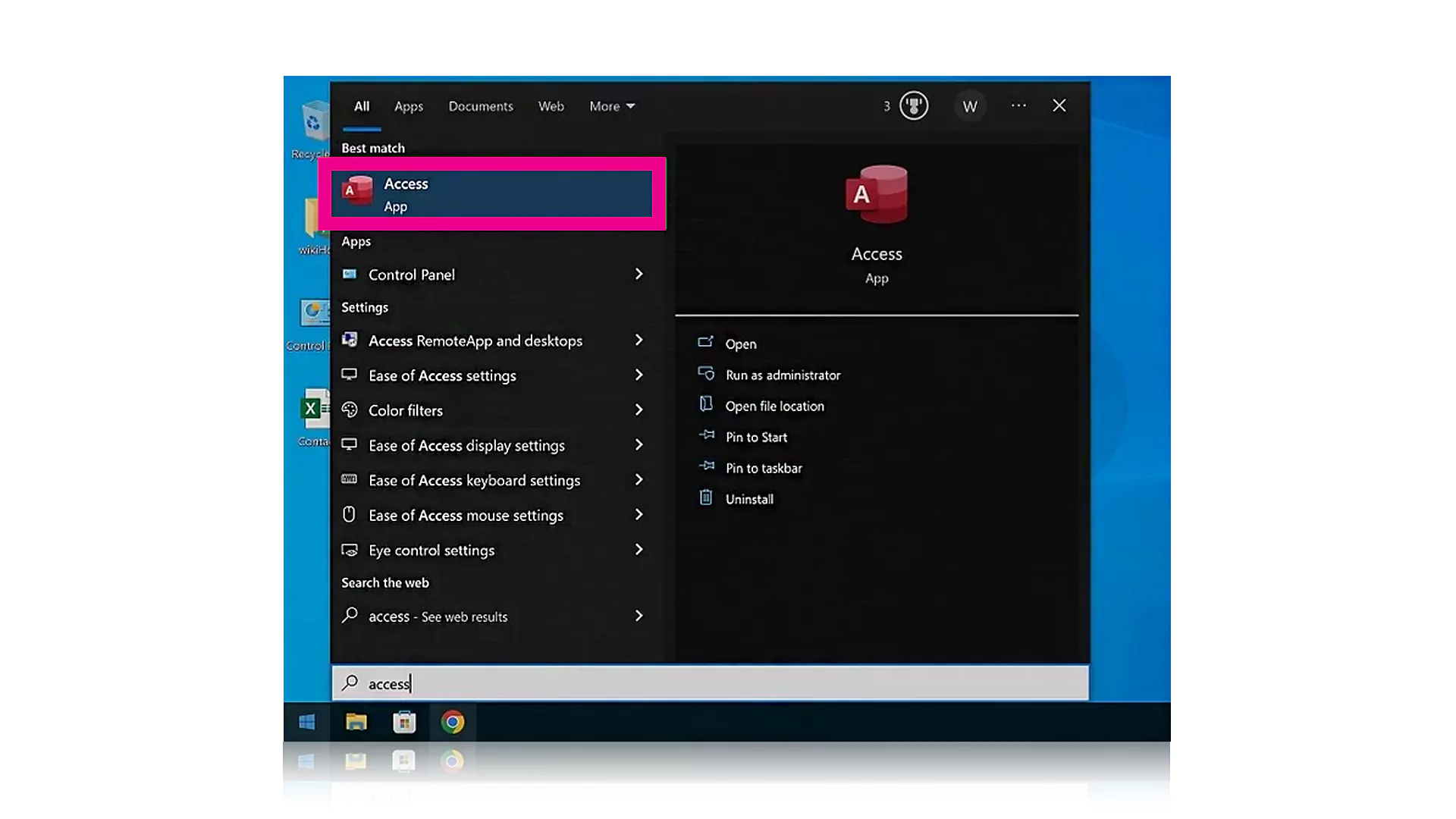Screen dimensions: 1456x819
Task: Click the pin icon for Pin to taskbar
Action: click(x=706, y=466)
